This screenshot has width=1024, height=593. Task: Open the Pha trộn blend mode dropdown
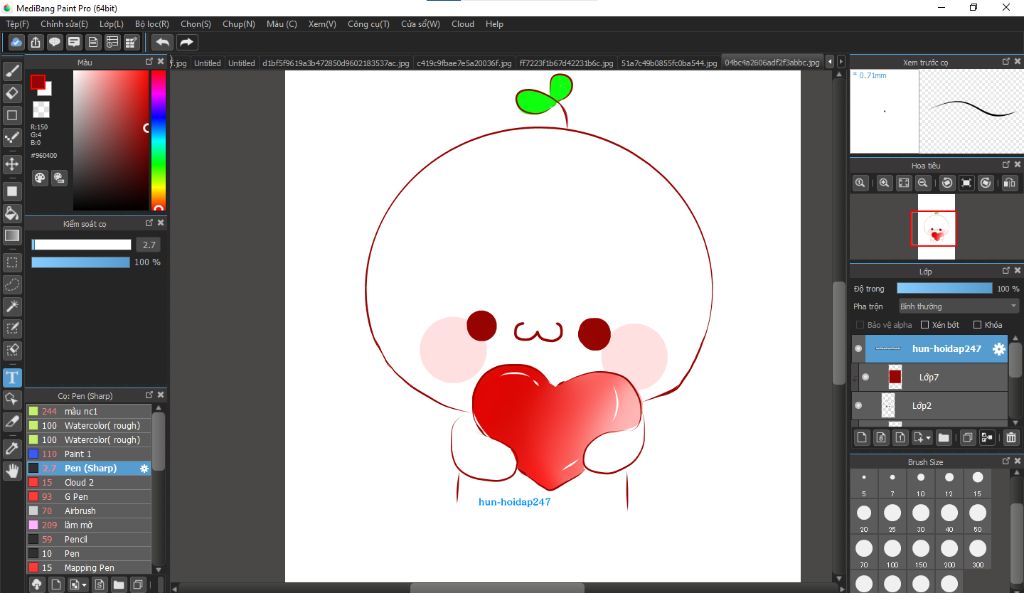point(958,306)
